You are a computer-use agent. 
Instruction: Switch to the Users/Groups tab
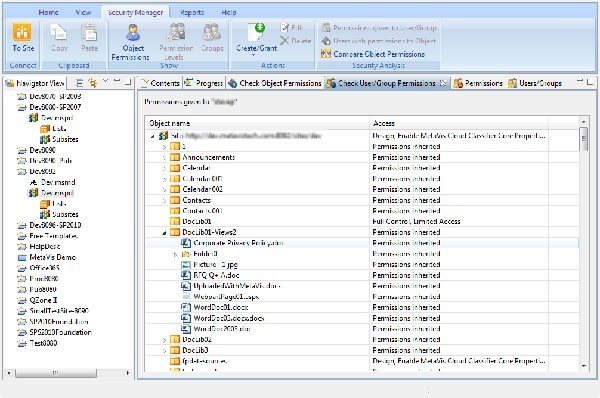click(x=535, y=83)
